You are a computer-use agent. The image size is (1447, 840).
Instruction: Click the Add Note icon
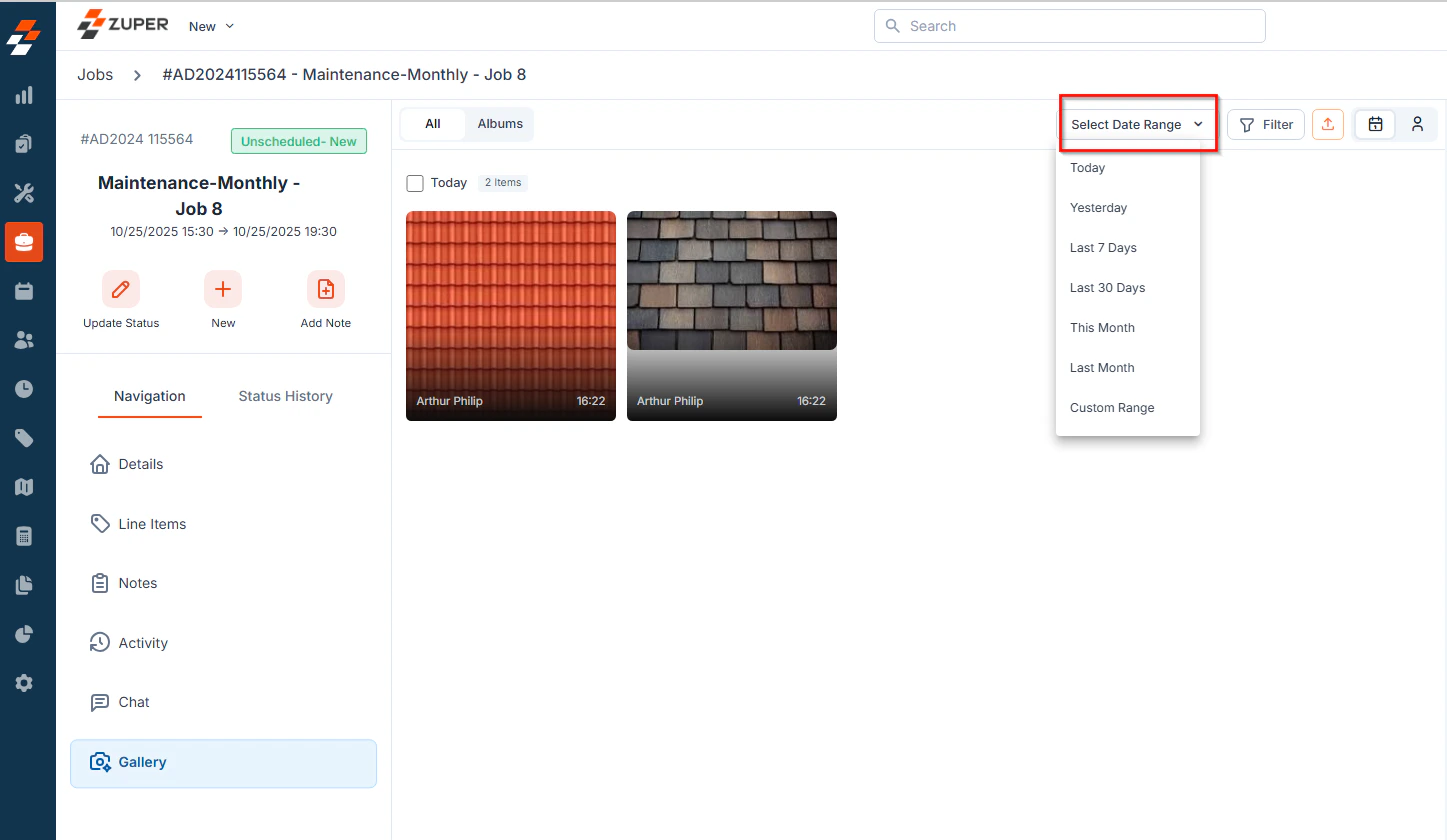(326, 289)
